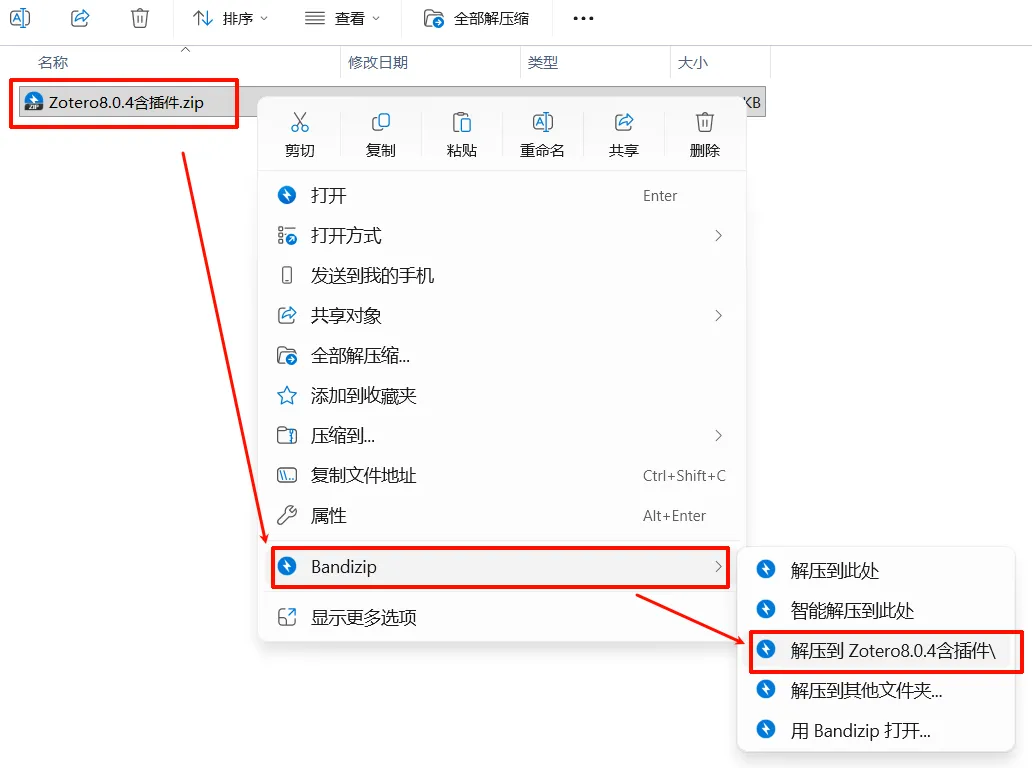
Task: Expand the 共享对象 submenu
Action: (502, 315)
